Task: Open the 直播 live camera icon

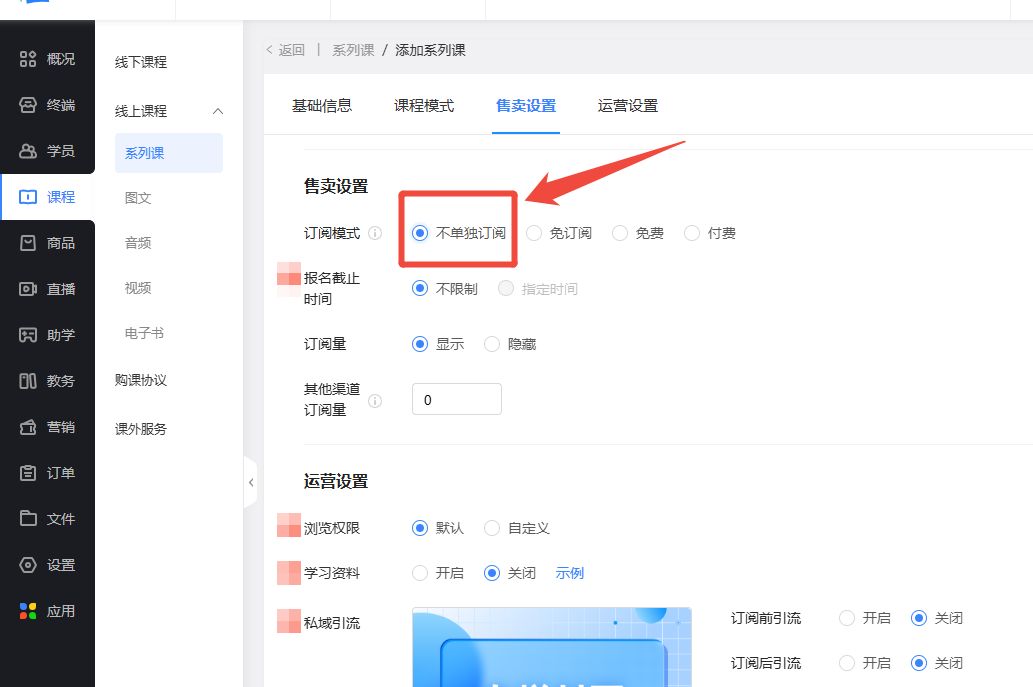Action: pos(28,289)
